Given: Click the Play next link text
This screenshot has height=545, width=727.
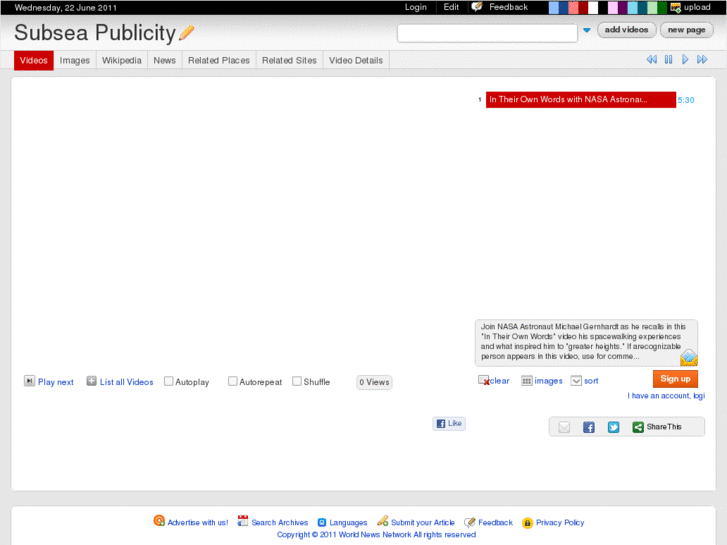Looking at the screenshot, I should [x=56, y=382].
